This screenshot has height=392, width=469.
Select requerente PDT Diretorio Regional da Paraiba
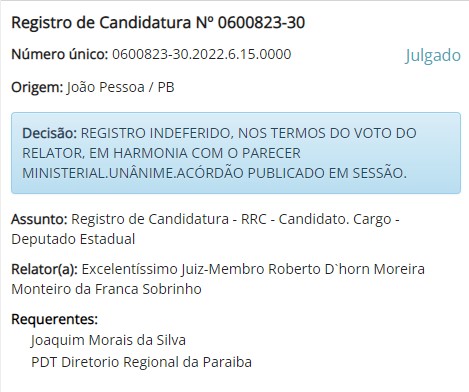141,362
